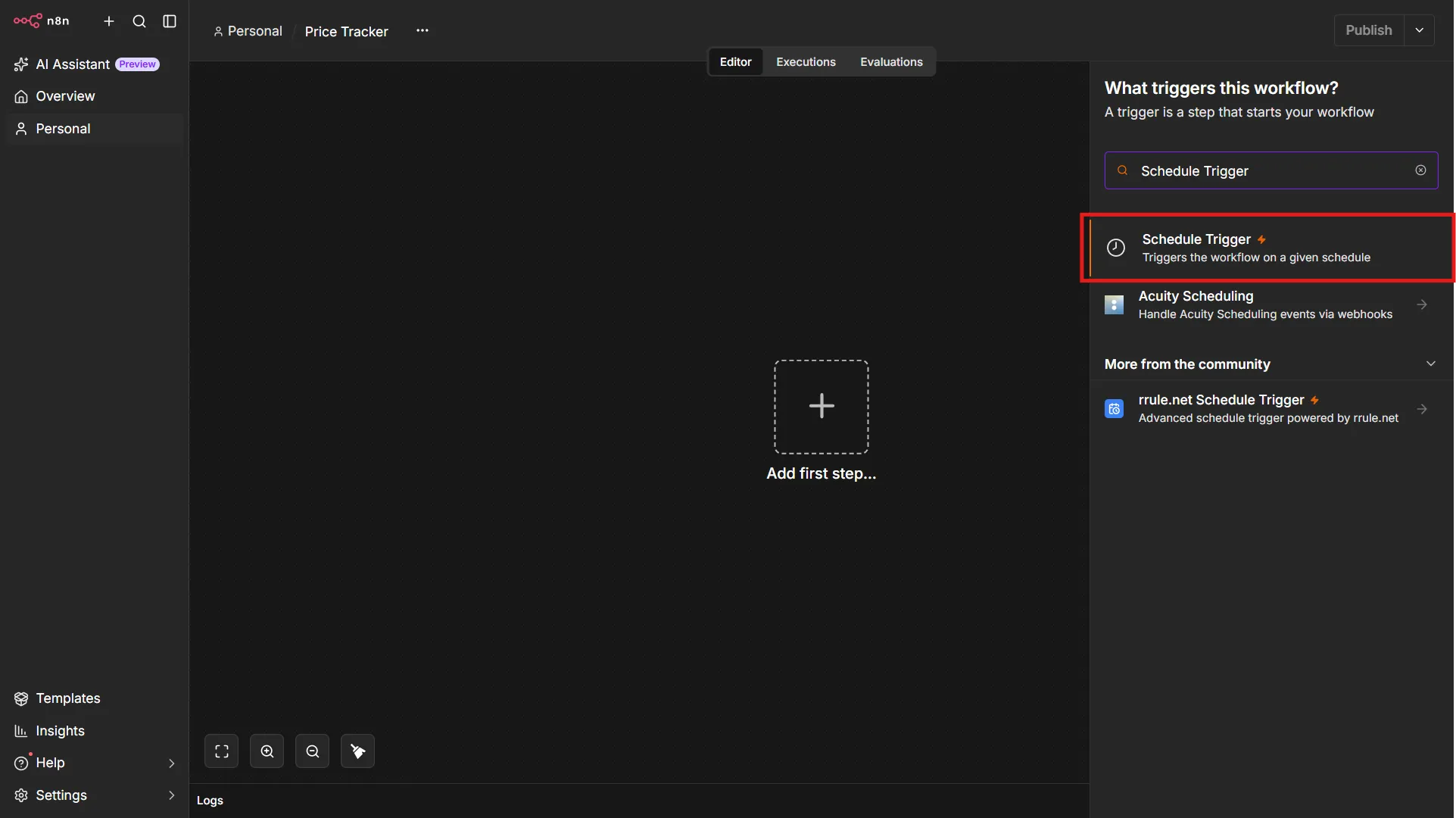Open search via magnifier icon
This screenshot has width=1456, height=818.
click(139, 21)
